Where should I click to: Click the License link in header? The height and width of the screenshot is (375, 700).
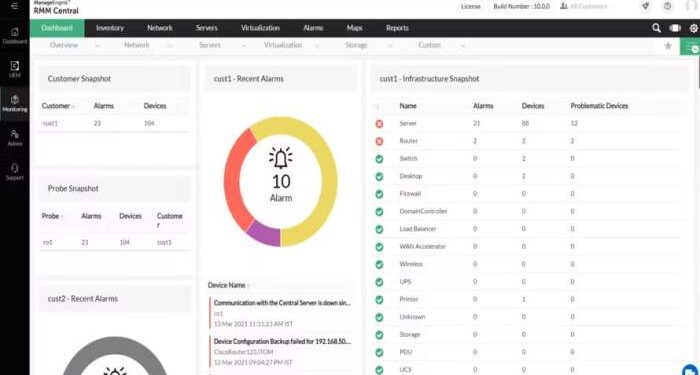(x=471, y=6)
